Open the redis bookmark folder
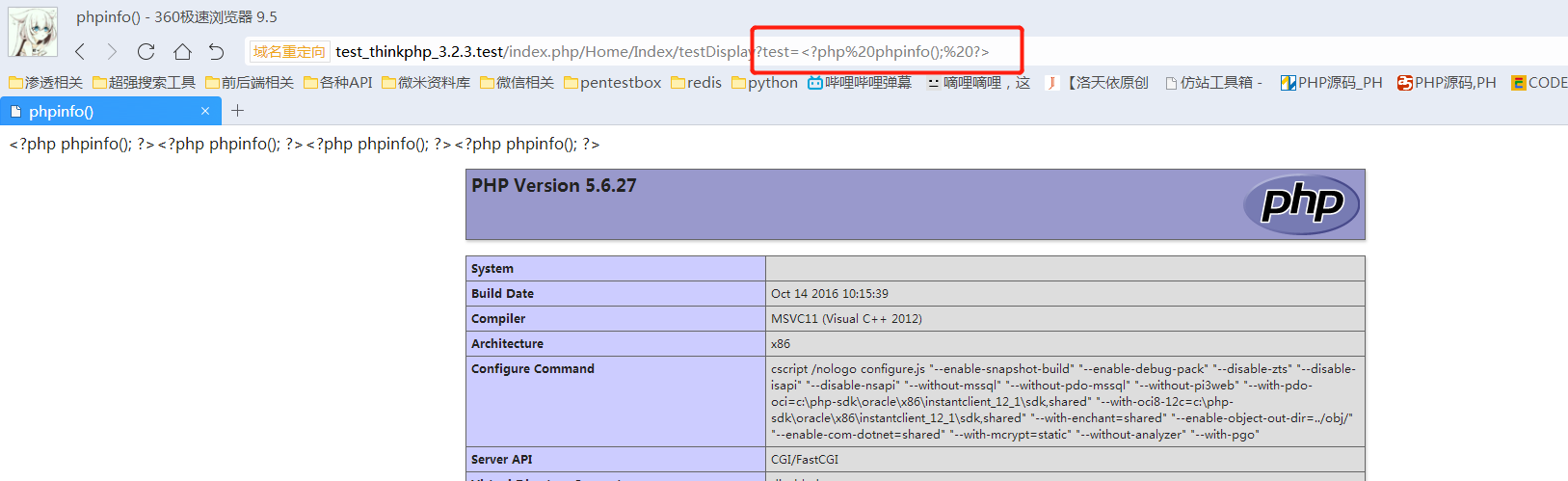Image resolution: width=1568 pixels, height=481 pixels. point(696,83)
